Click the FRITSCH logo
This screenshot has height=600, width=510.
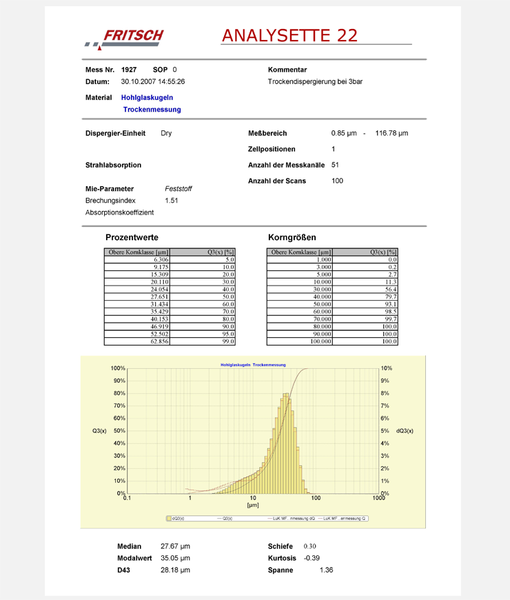pos(124,39)
